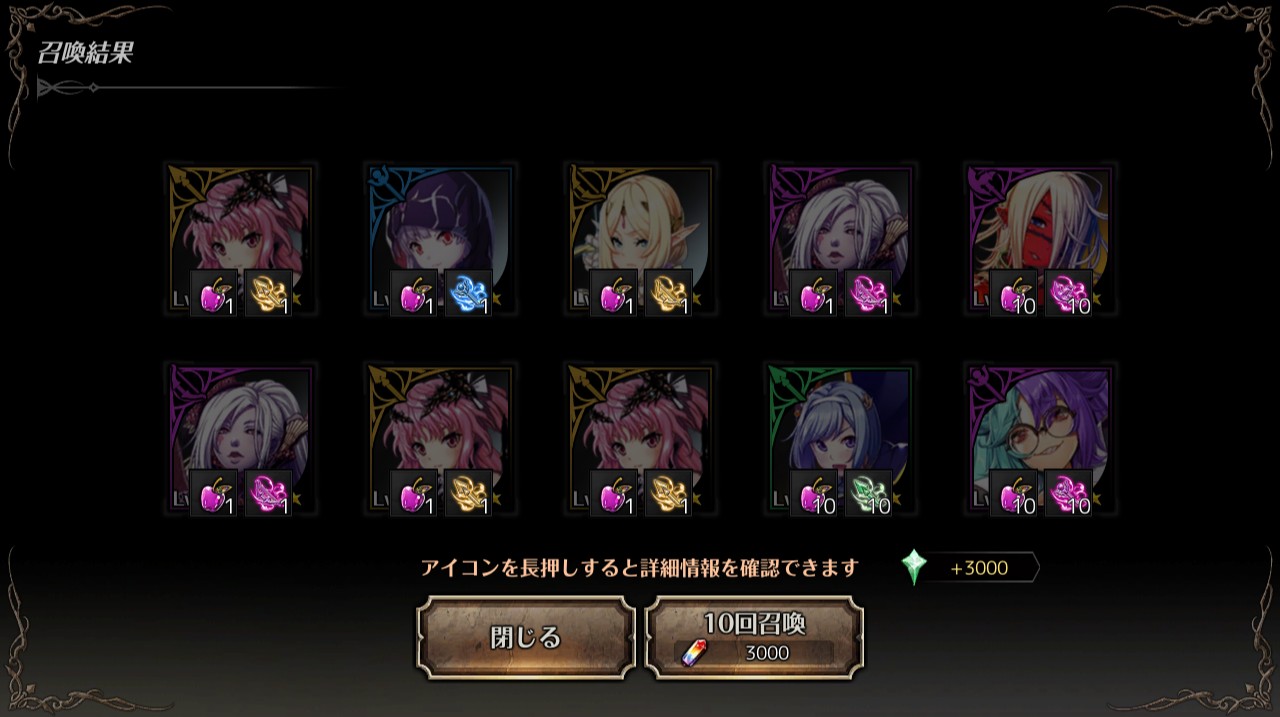Select the purple-hooded character with blue frame
Screen dimensions: 1280x717
(x=441, y=239)
